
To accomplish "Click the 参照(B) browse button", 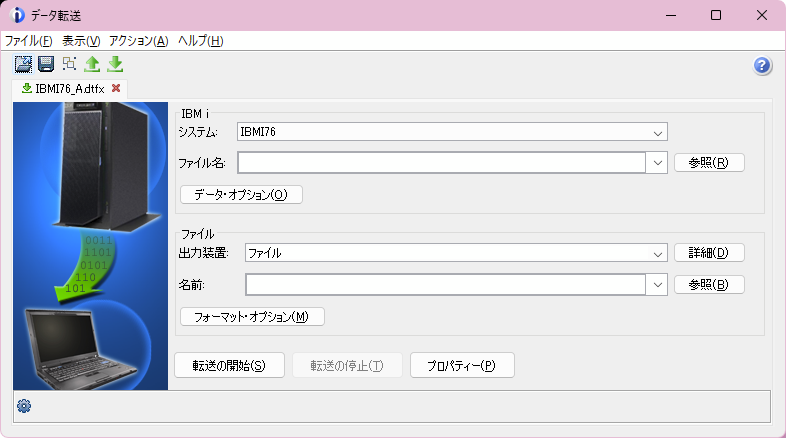I will (709, 285).
